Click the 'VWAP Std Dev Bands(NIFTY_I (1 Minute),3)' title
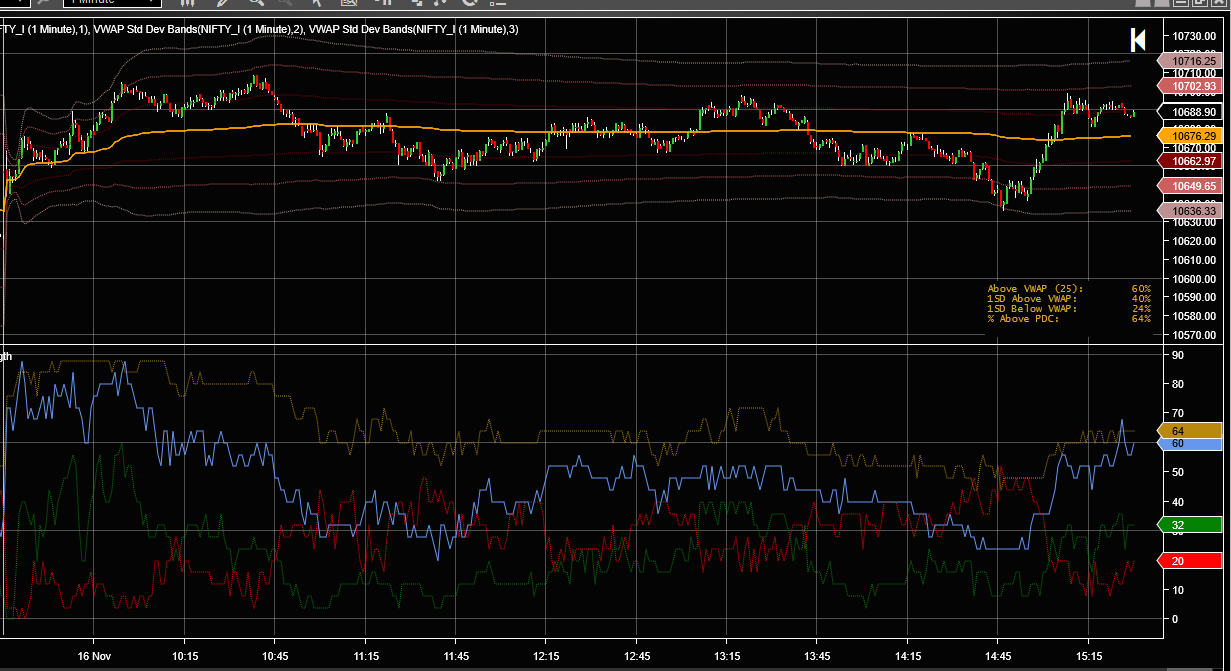 (413, 30)
